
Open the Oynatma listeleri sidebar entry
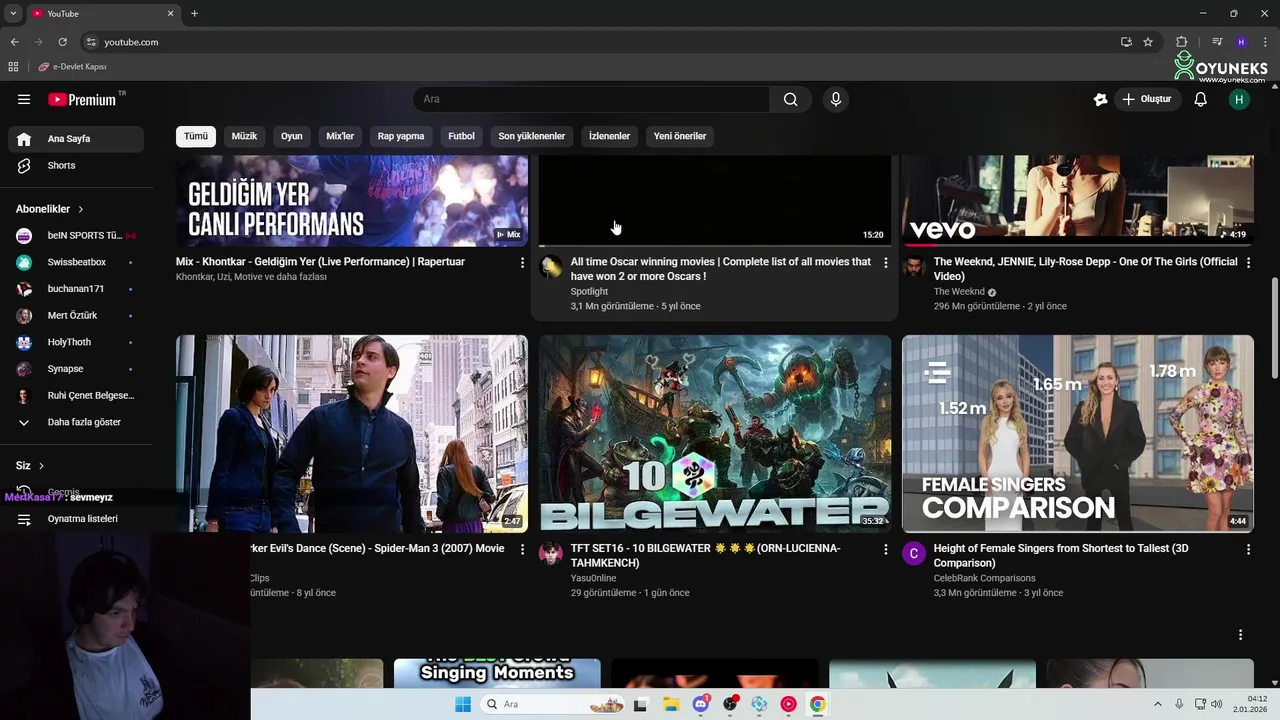click(76, 519)
